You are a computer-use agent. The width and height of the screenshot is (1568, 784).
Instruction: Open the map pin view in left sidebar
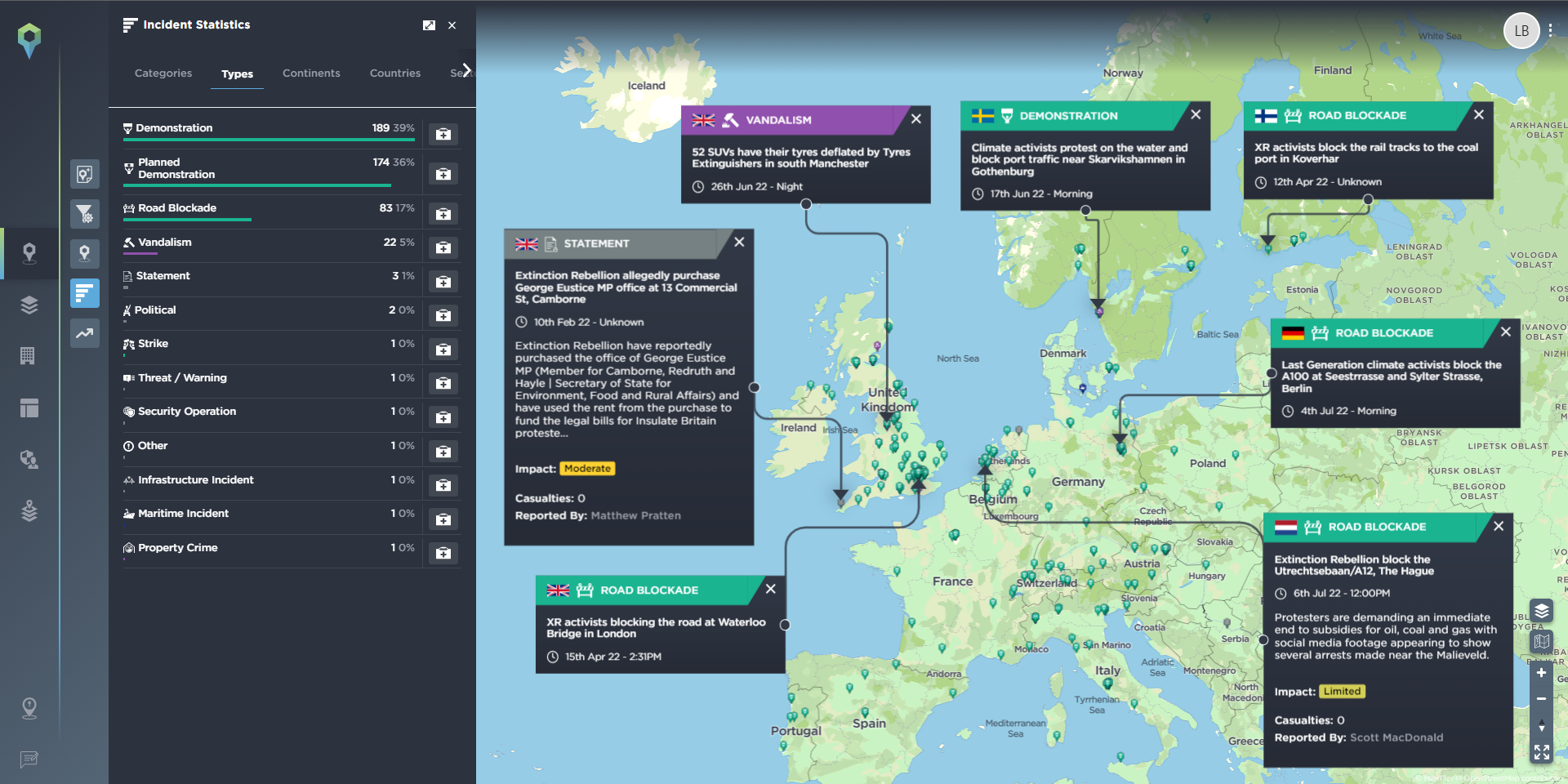[29, 253]
